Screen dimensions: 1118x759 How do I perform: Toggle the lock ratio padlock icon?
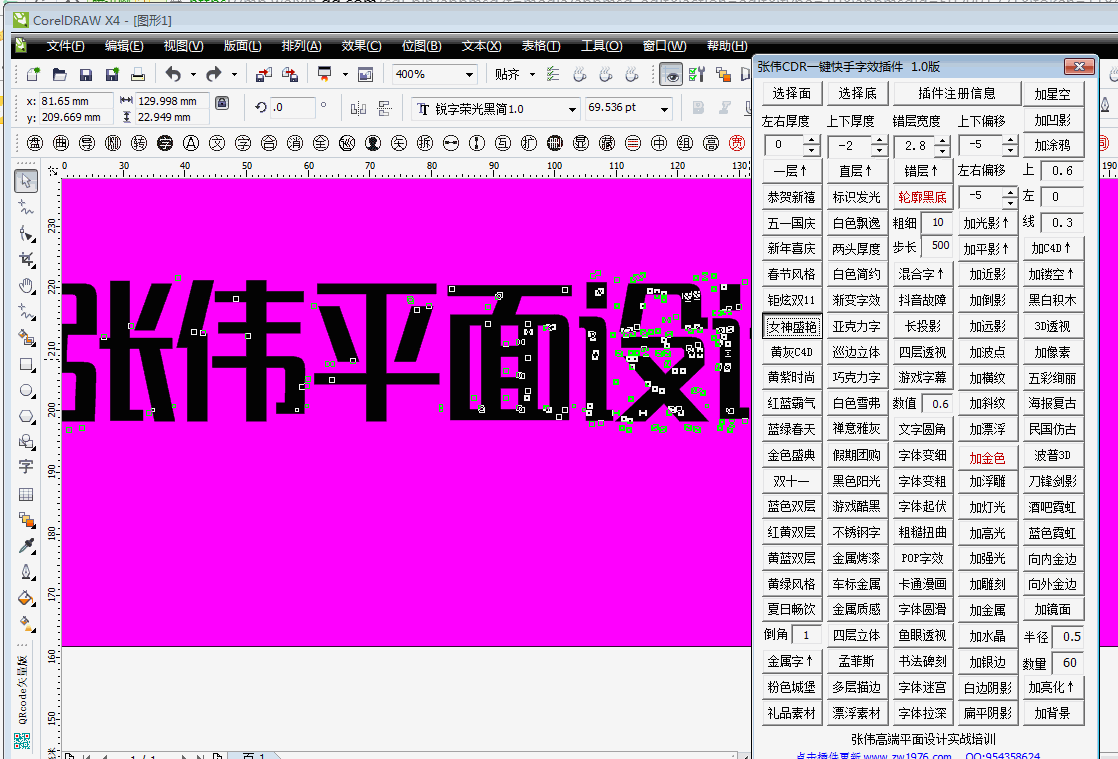[222, 104]
